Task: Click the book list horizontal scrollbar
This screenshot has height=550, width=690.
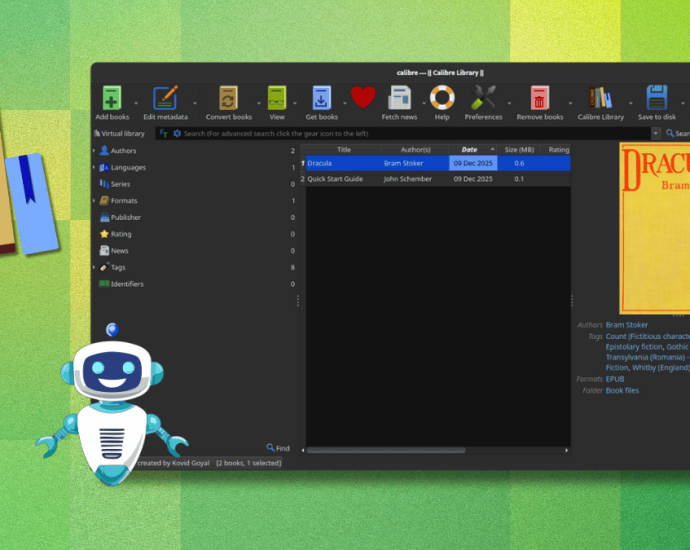Action: (x=400, y=450)
